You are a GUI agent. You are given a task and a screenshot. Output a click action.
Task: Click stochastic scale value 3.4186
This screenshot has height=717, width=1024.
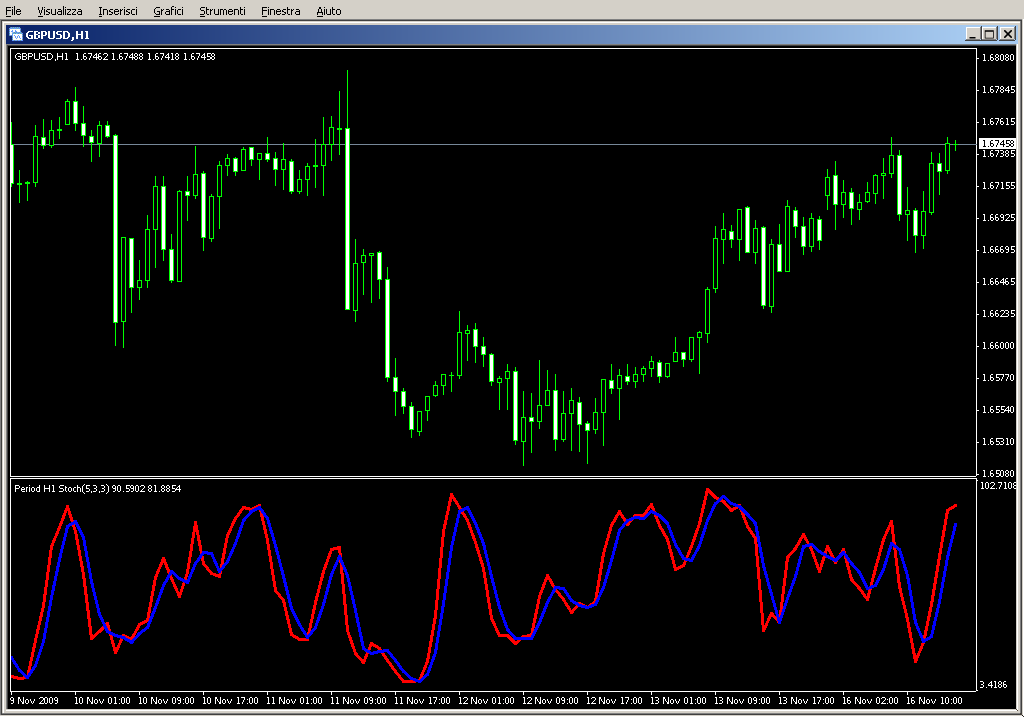pyautogui.click(x=993, y=684)
